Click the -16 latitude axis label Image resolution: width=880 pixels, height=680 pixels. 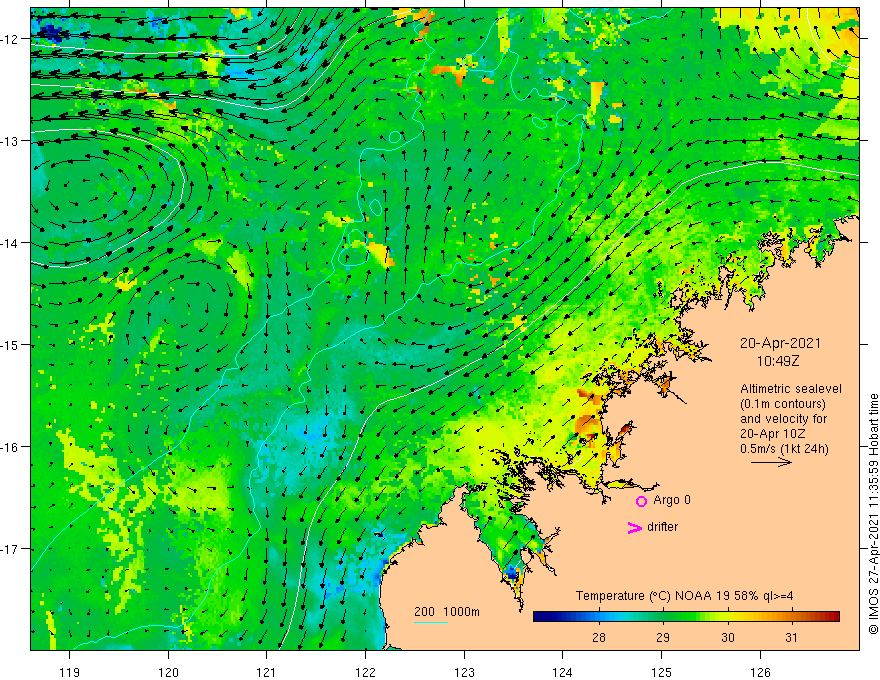(x=10, y=447)
